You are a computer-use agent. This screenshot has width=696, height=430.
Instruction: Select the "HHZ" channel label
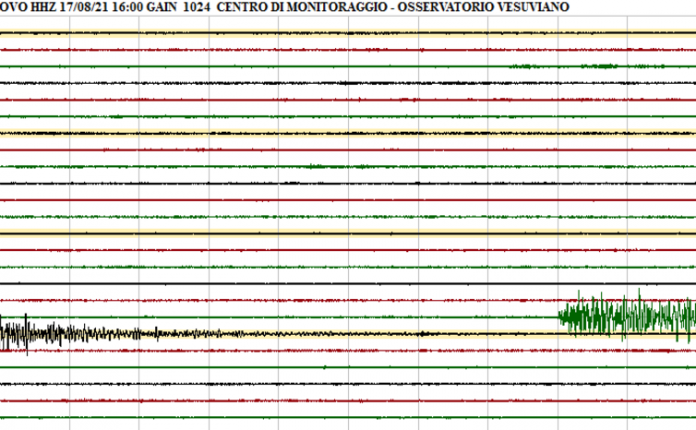point(44,7)
